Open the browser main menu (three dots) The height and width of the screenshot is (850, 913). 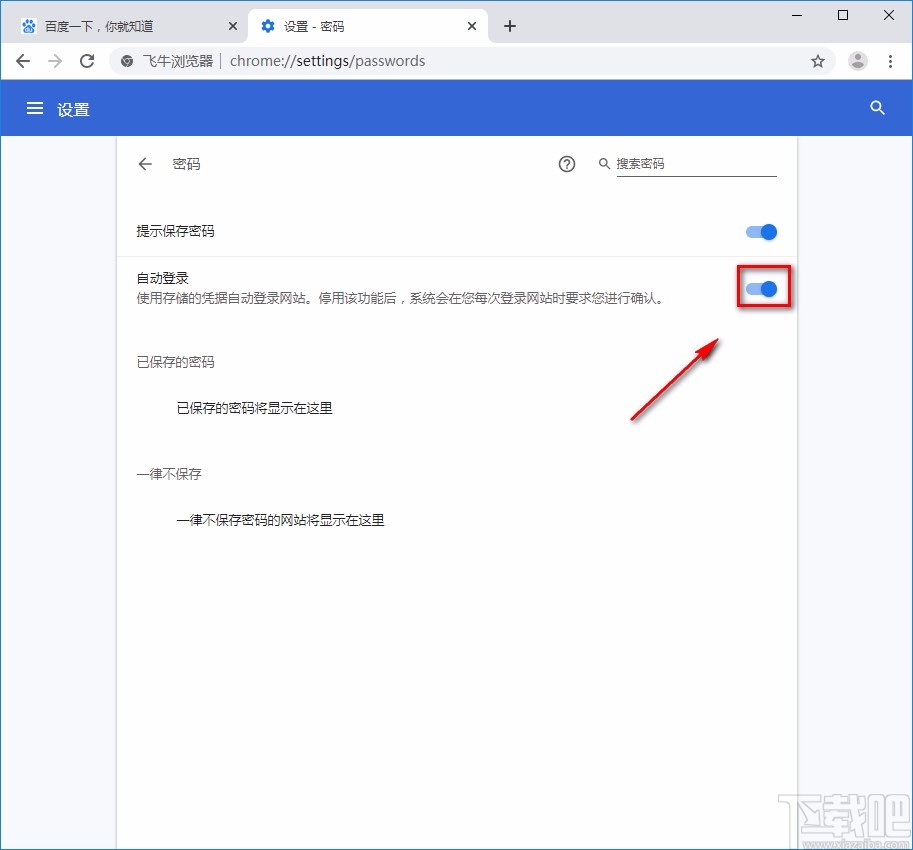(891, 61)
